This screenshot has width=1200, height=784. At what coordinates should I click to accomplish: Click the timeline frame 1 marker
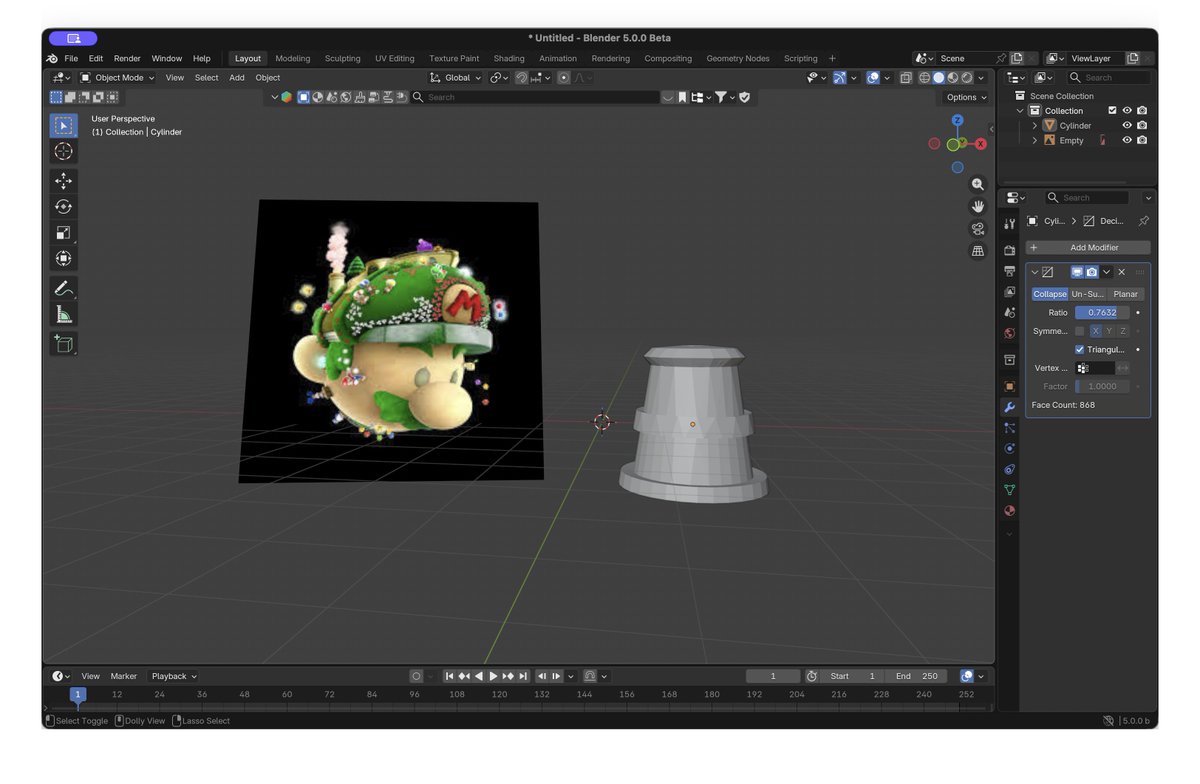pyautogui.click(x=77, y=694)
